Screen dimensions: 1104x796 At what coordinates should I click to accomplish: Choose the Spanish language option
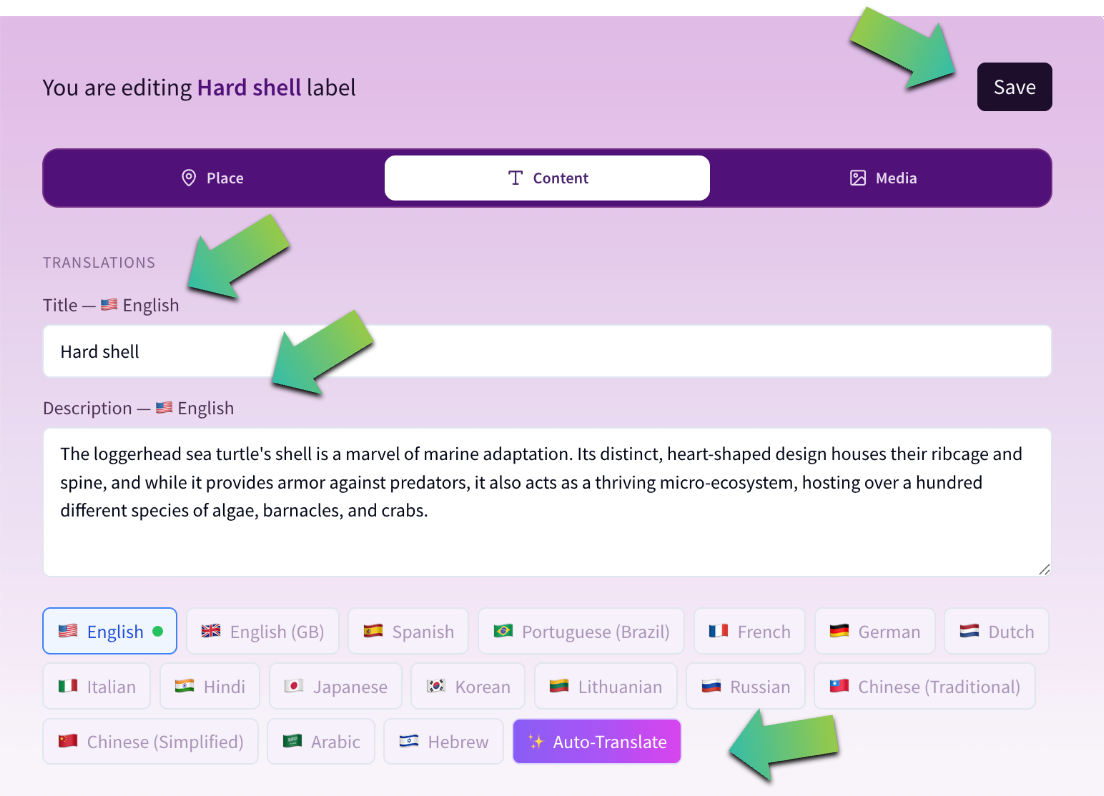[408, 631]
